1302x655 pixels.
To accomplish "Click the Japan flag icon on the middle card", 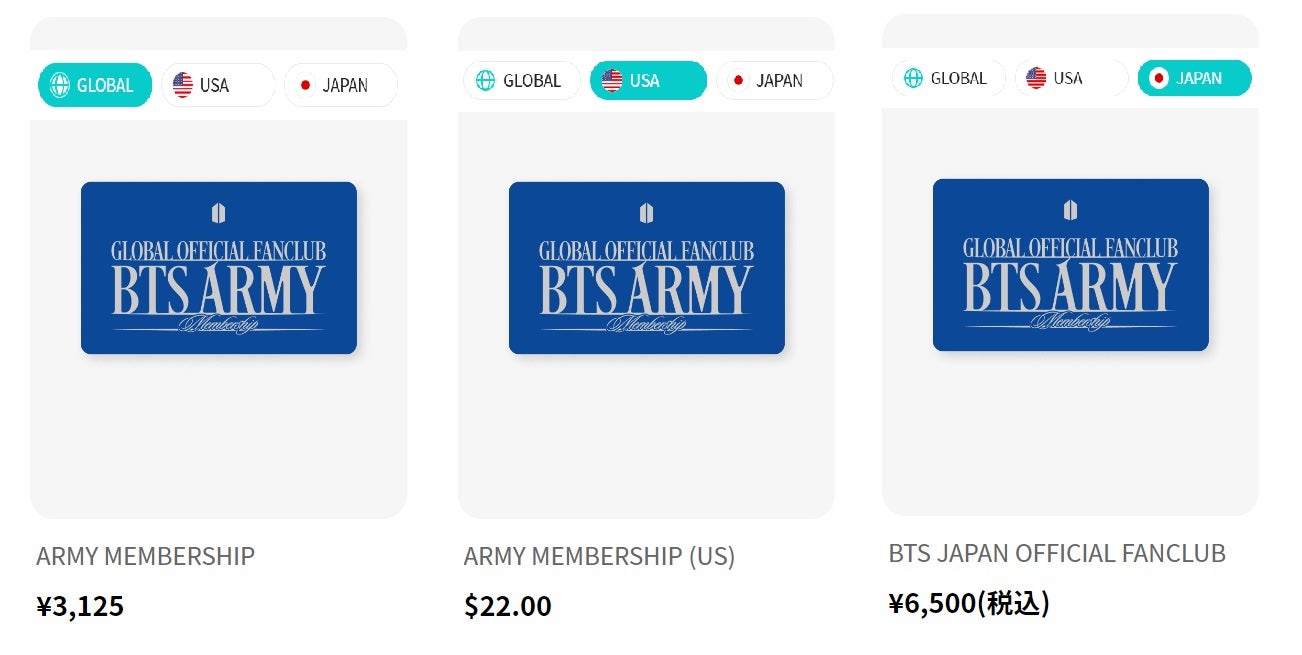I will click(x=738, y=80).
